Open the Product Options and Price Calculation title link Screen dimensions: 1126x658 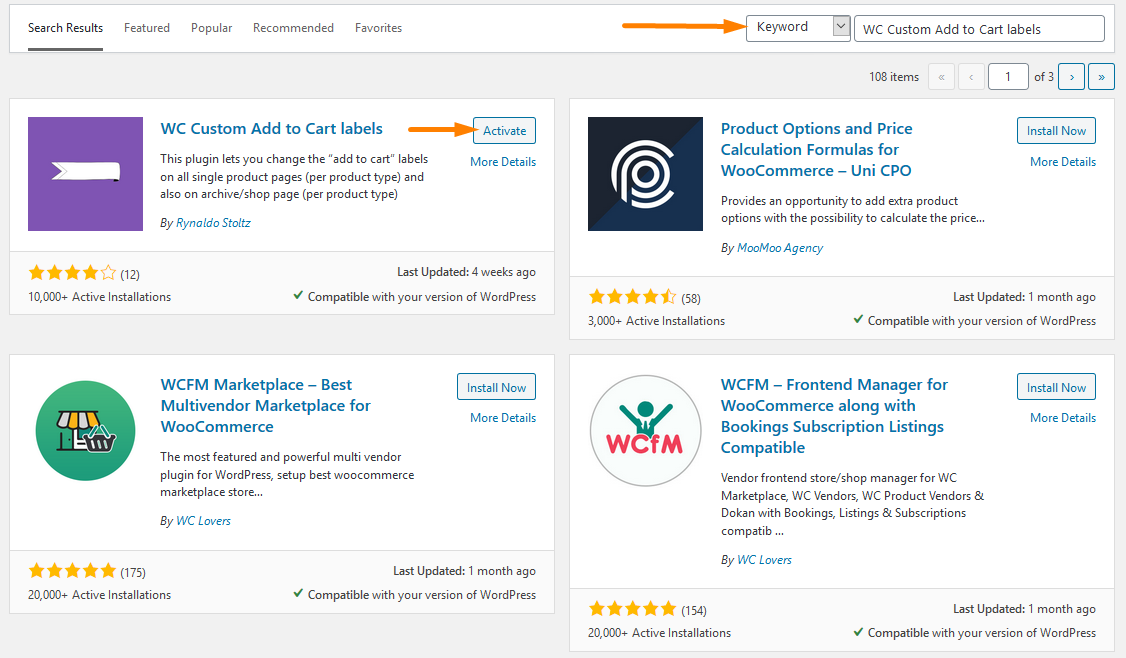[x=816, y=149]
